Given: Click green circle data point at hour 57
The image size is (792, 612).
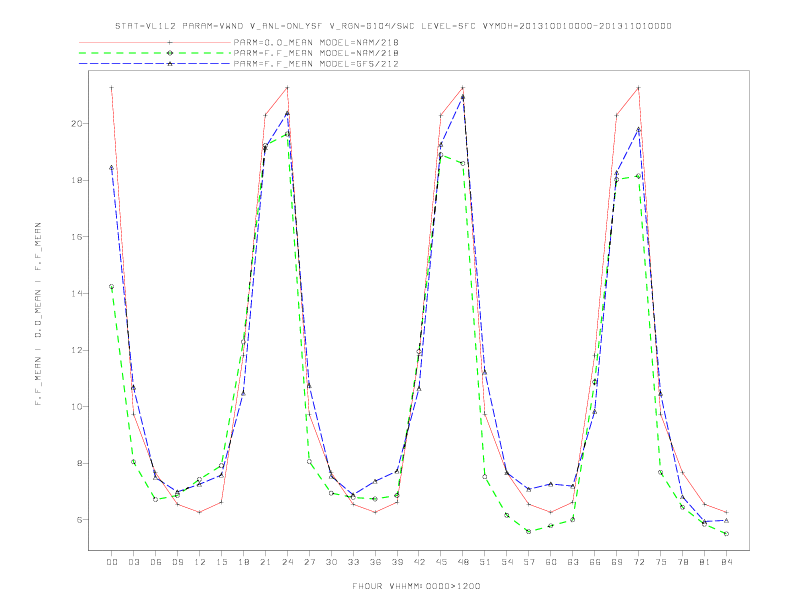Looking at the screenshot, I should point(529,531).
